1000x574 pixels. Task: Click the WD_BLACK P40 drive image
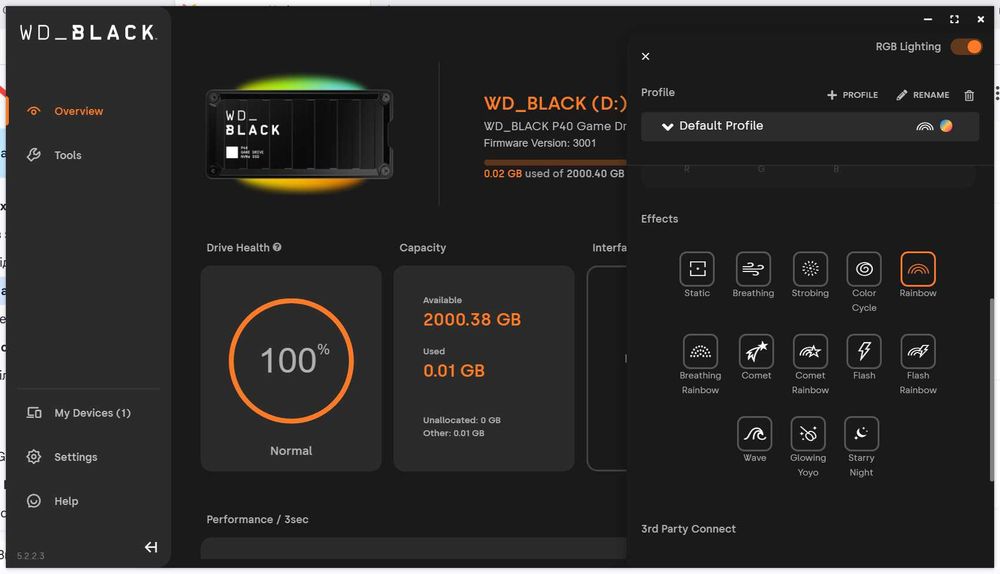tap(298, 134)
